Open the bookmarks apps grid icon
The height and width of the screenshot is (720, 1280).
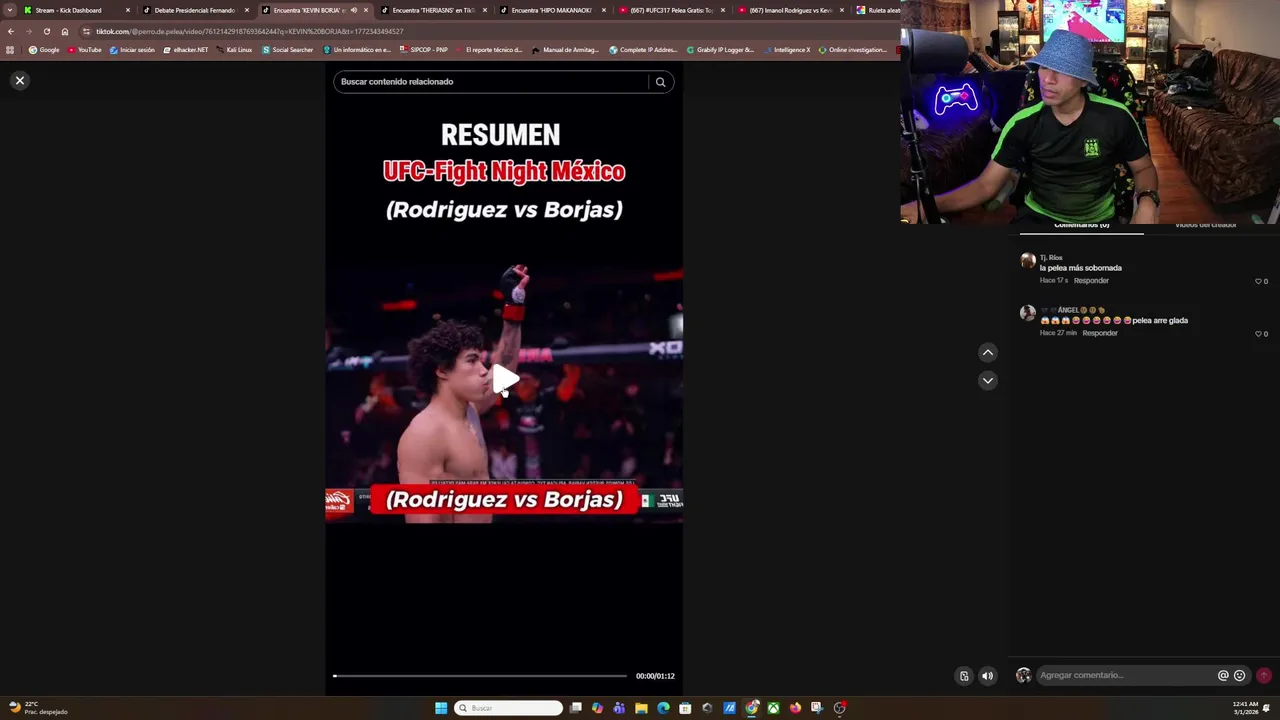[x=10, y=50]
